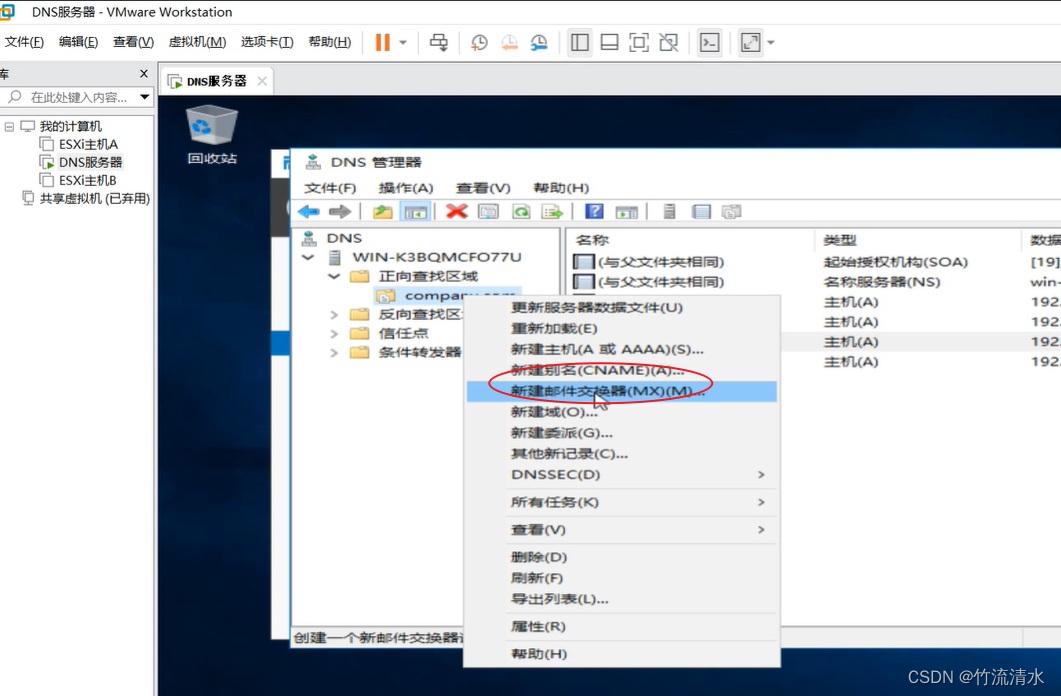Click the blue question mark help icon
This screenshot has width=1061, height=696.
point(594,212)
